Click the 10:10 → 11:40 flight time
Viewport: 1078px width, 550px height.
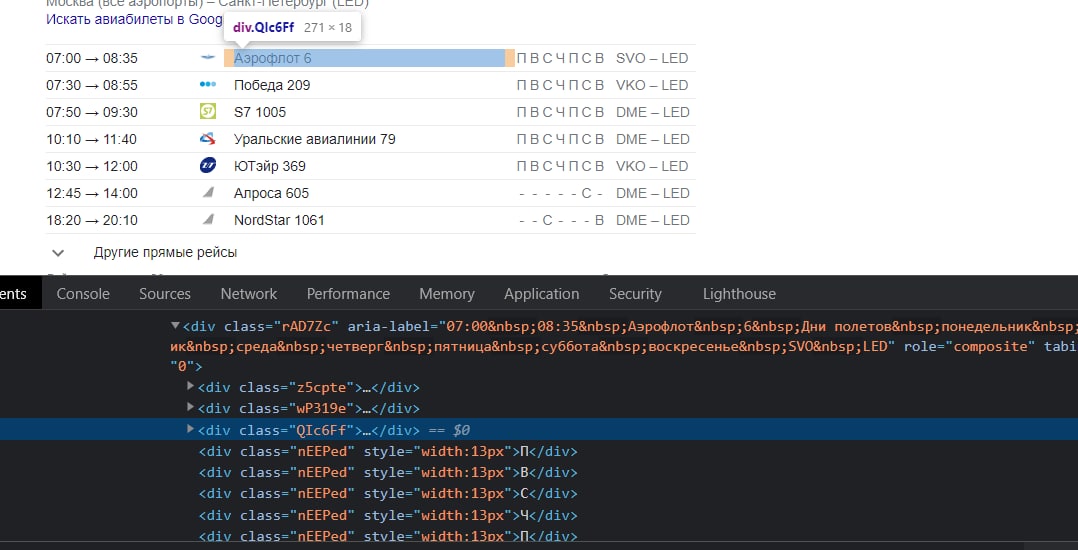coord(91,139)
